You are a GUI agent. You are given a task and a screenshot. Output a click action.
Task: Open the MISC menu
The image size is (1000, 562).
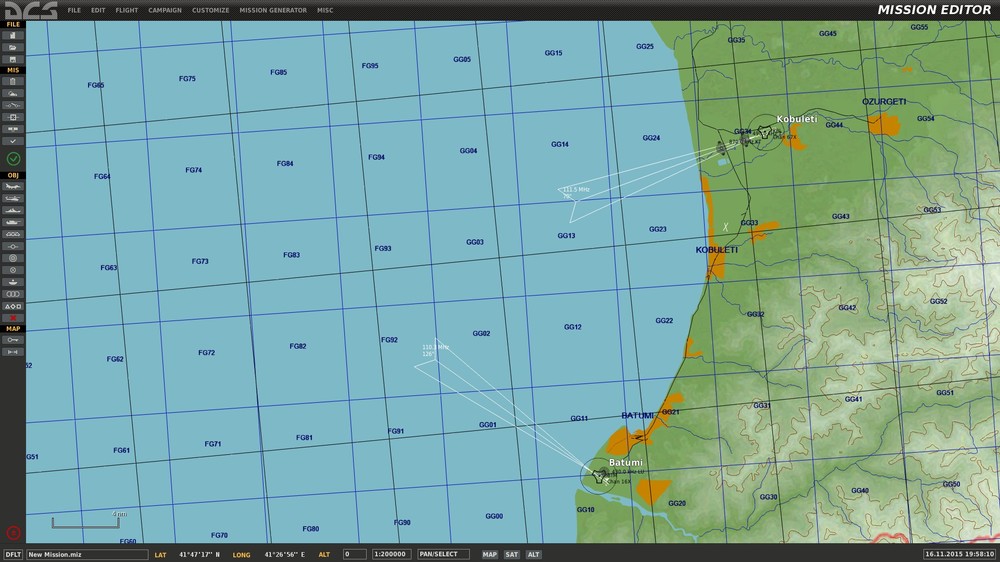(x=325, y=10)
